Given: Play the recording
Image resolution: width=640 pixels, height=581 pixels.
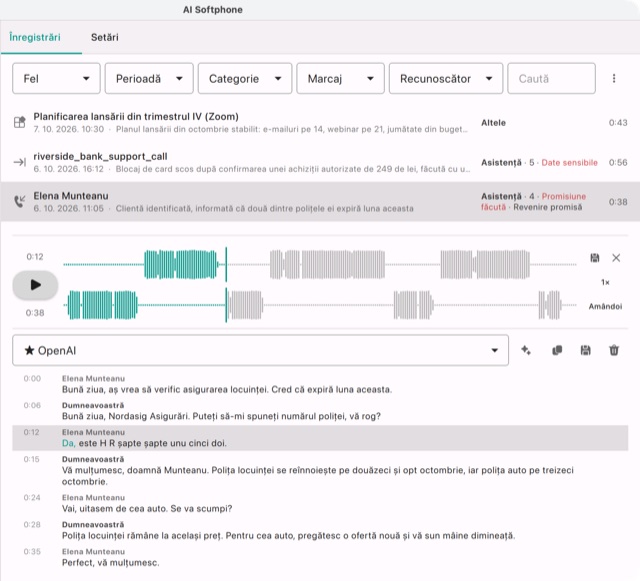Looking at the screenshot, I should (35, 285).
